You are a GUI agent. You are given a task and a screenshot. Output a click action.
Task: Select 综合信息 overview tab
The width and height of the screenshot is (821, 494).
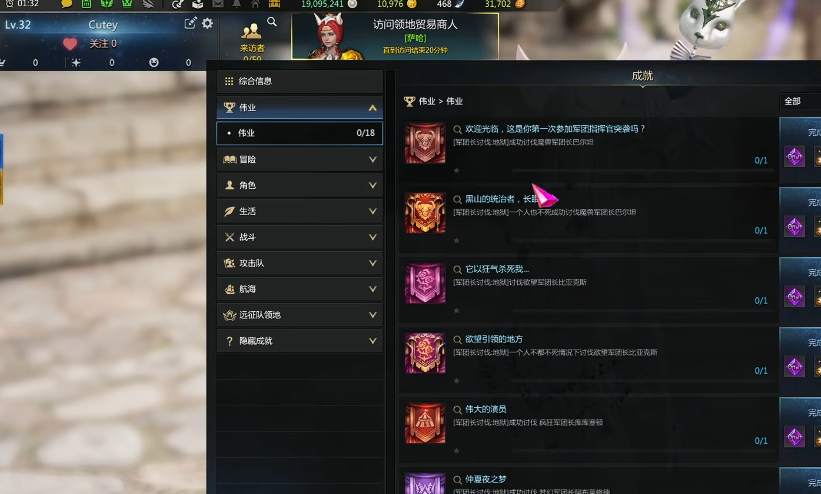(299, 81)
